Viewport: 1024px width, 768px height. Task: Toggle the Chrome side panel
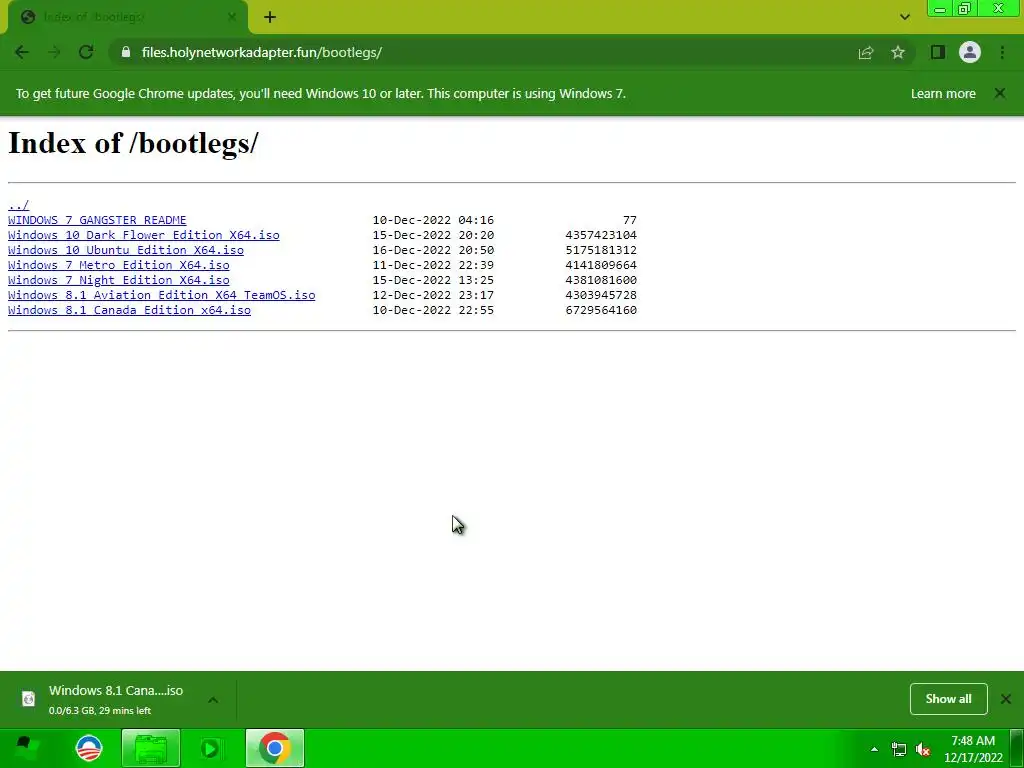pos(938,52)
